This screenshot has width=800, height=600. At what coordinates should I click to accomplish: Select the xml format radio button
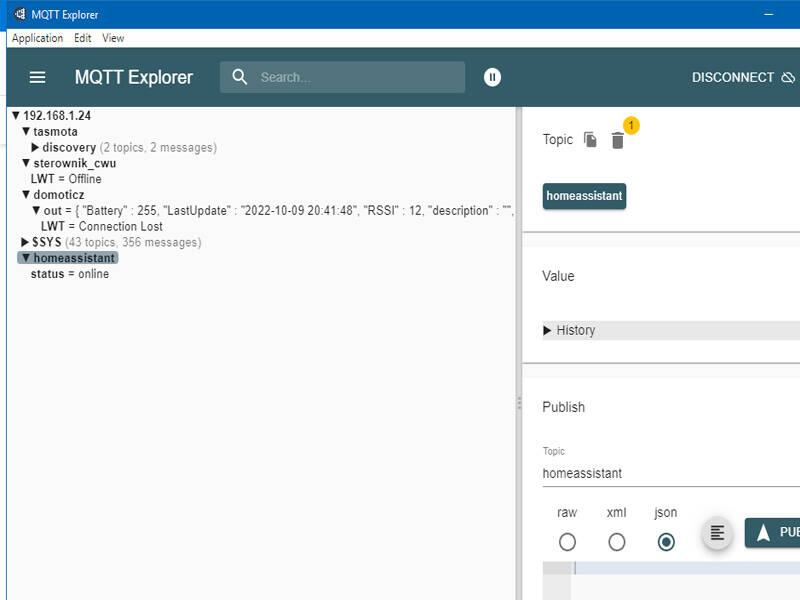(x=616, y=542)
